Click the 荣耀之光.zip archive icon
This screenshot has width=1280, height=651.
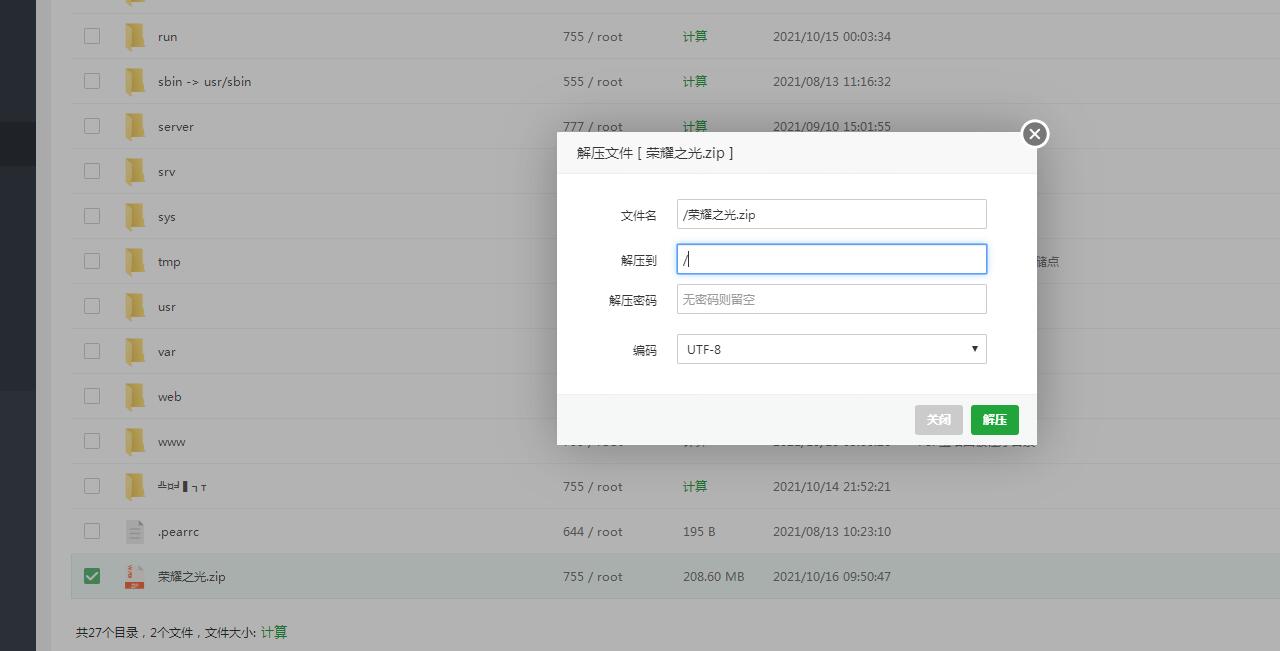pyautogui.click(x=134, y=577)
